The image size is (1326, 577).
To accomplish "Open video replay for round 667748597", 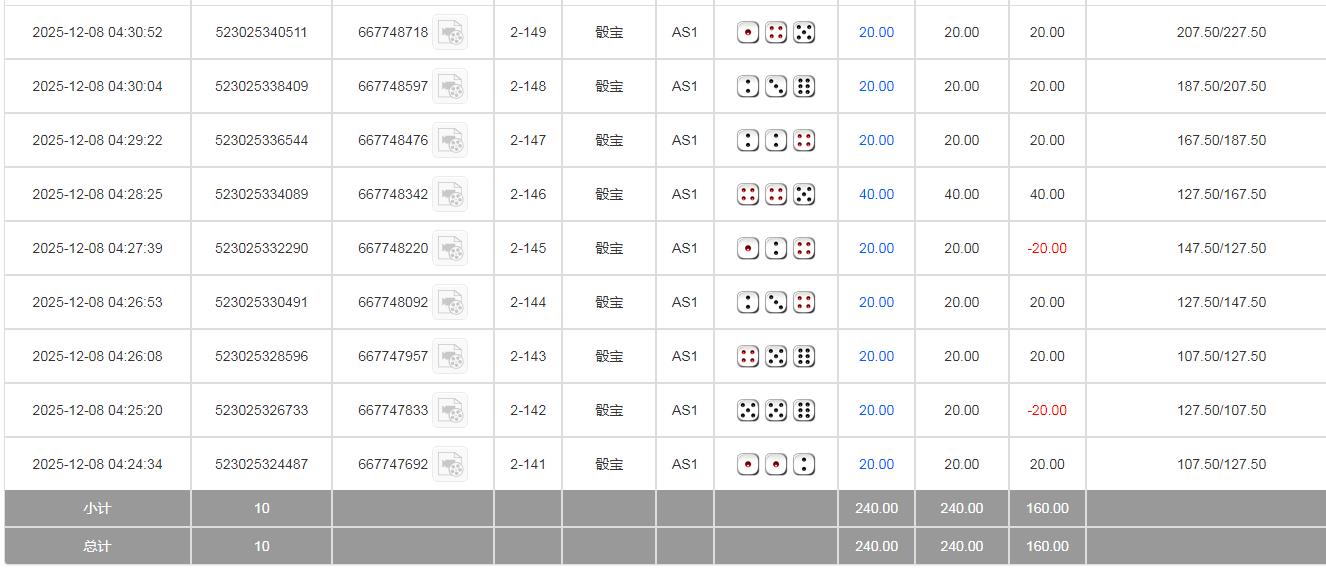I will click(450, 87).
